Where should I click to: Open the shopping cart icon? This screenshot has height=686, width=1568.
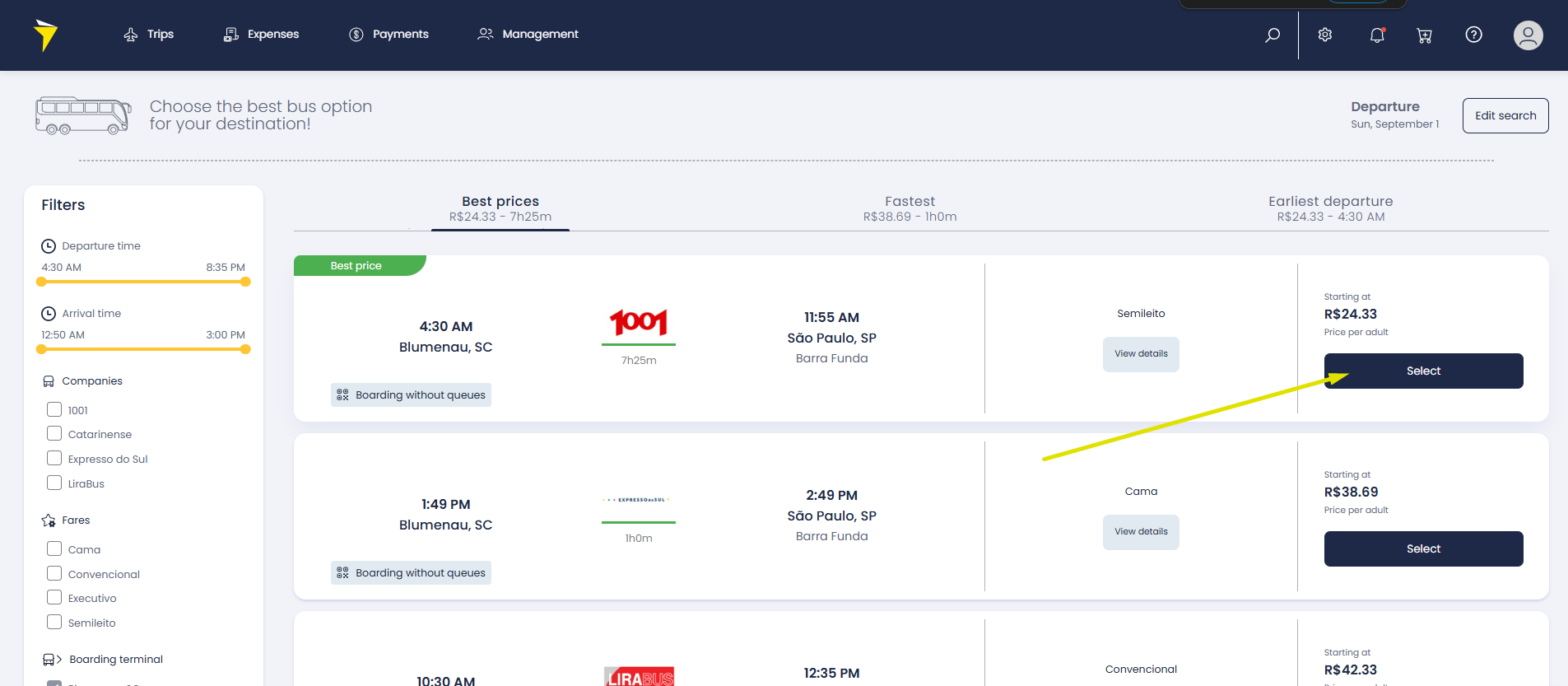click(1424, 35)
